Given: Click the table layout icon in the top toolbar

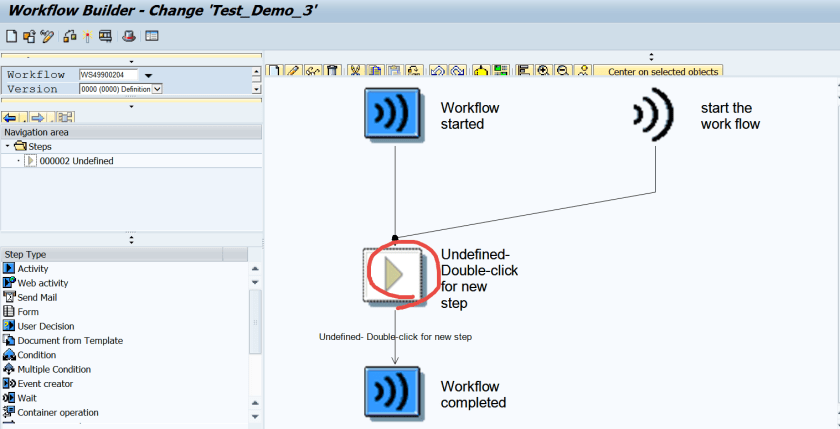Looking at the screenshot, I should pos(152,36).
